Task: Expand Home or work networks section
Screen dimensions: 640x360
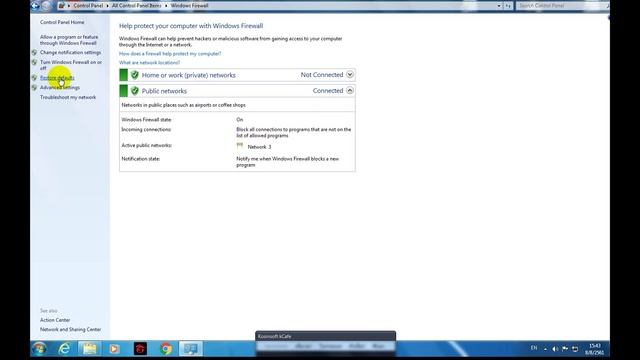Action: click(x=350, y=74)
